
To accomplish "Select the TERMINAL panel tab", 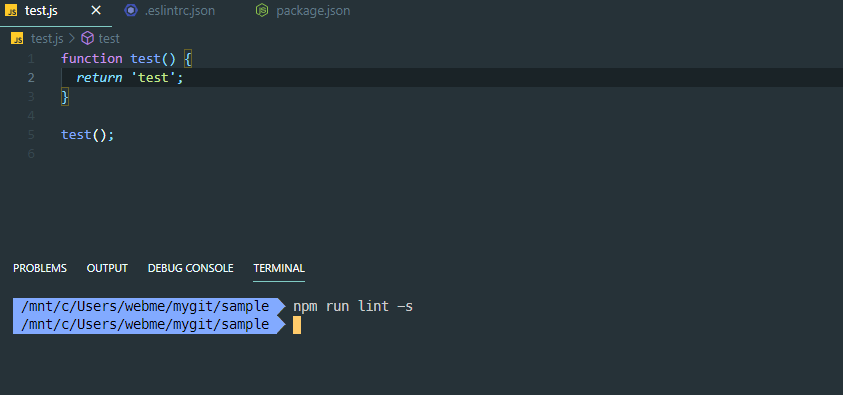I will click(279, 268).
